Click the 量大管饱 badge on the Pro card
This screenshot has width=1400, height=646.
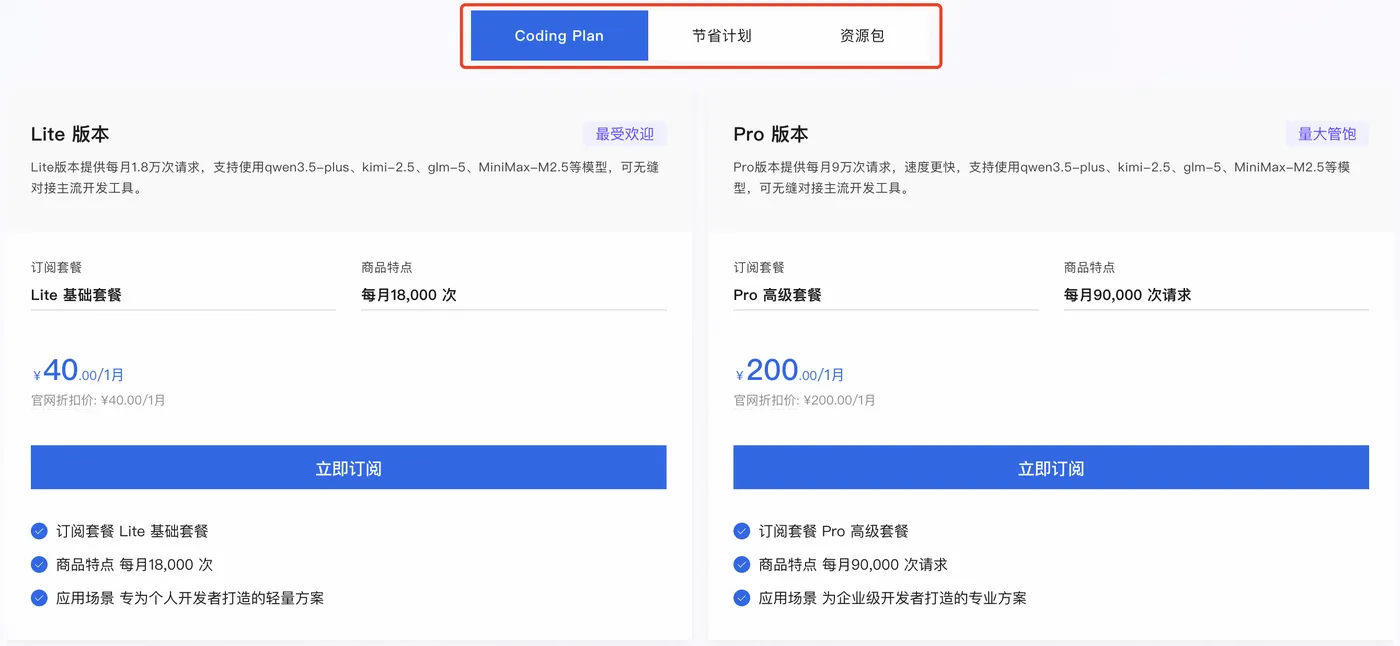coord(1327,131)
